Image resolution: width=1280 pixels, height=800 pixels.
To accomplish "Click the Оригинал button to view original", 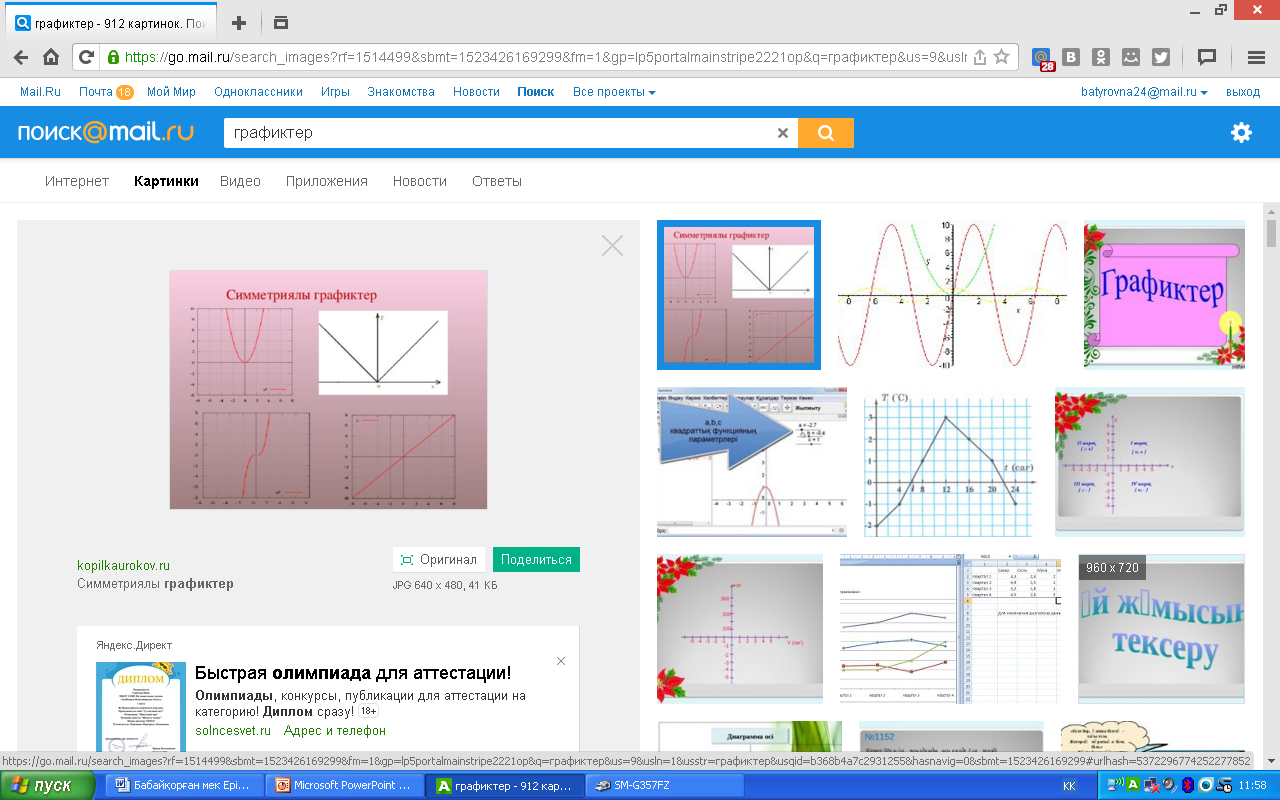I will 438,560.
